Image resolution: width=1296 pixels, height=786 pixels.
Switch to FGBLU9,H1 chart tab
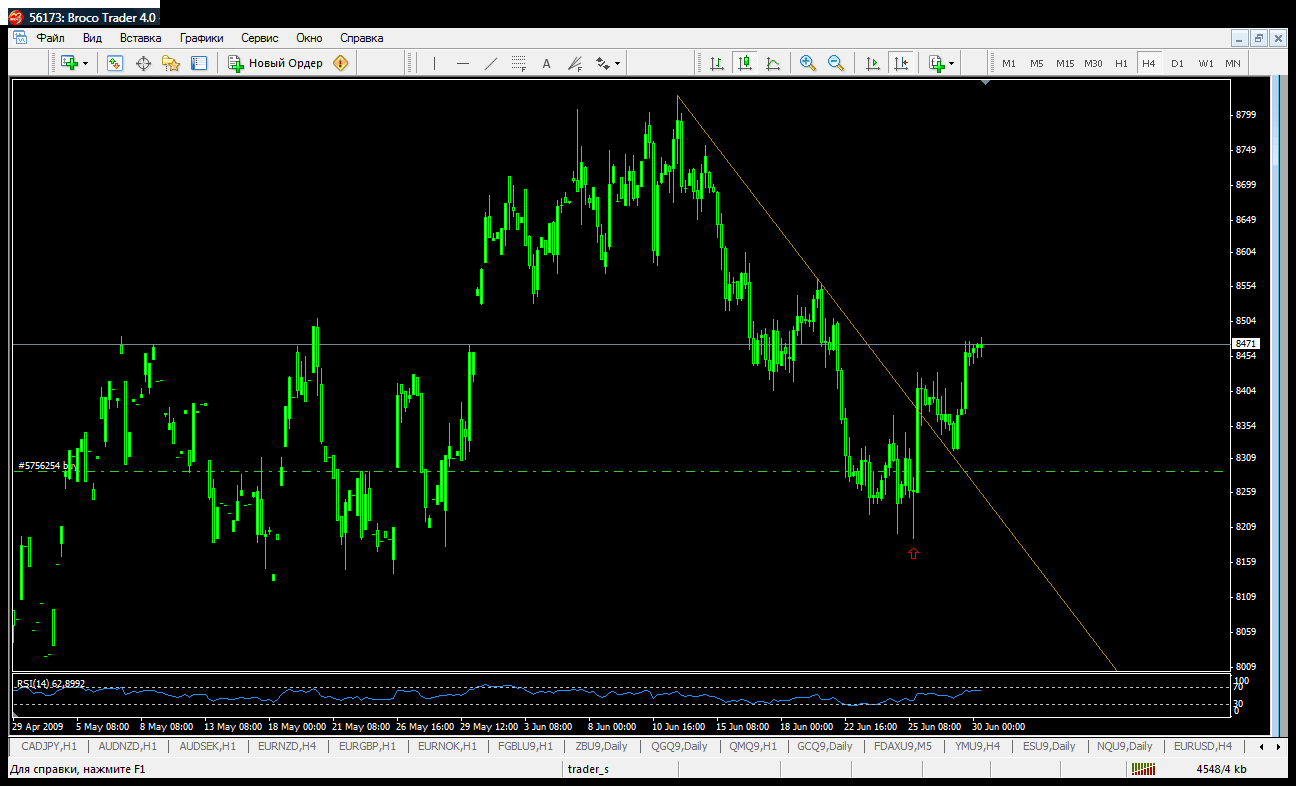pyautogui.click(x=526, y=746)
